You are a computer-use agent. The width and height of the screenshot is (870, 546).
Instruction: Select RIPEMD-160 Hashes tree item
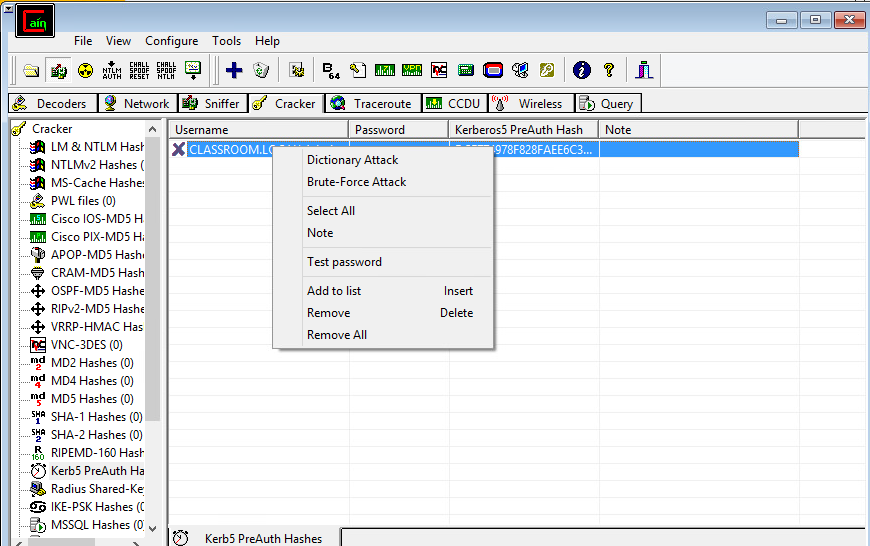[x=97, y=453]
